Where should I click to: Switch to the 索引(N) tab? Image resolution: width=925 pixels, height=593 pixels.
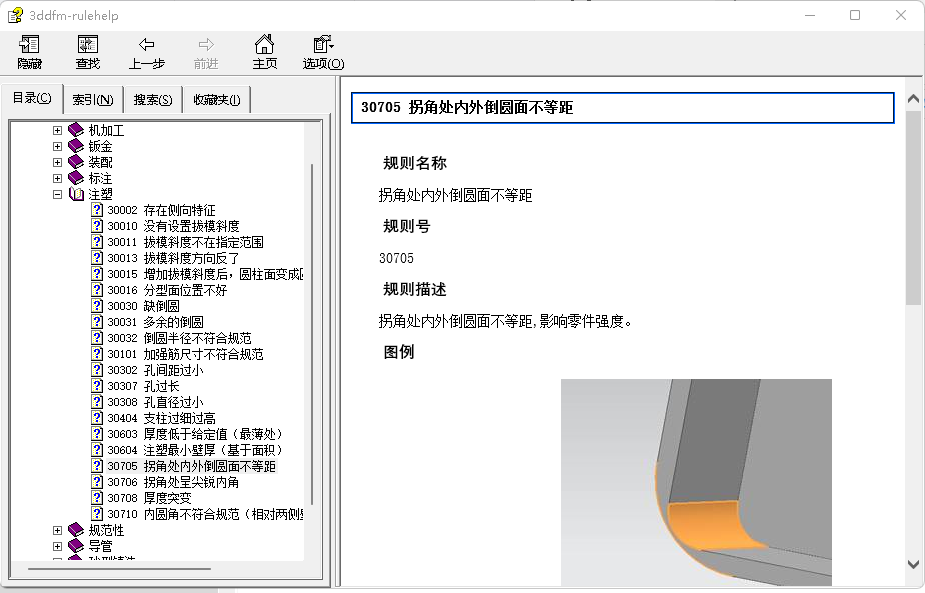click(93, 99)
